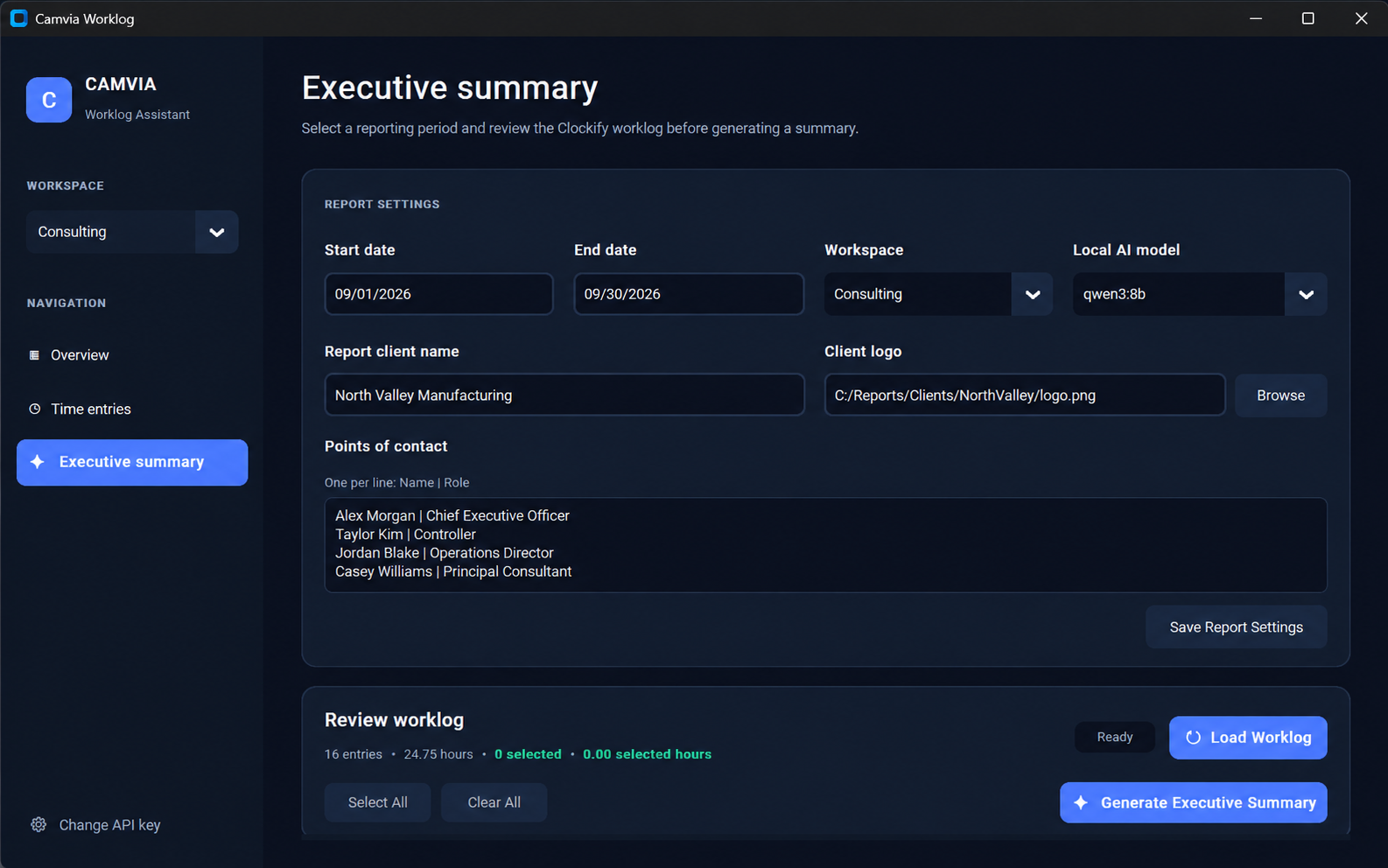Click Generate Executive Summary button
Screen dimensions: 1388x868
[1193, 802]
